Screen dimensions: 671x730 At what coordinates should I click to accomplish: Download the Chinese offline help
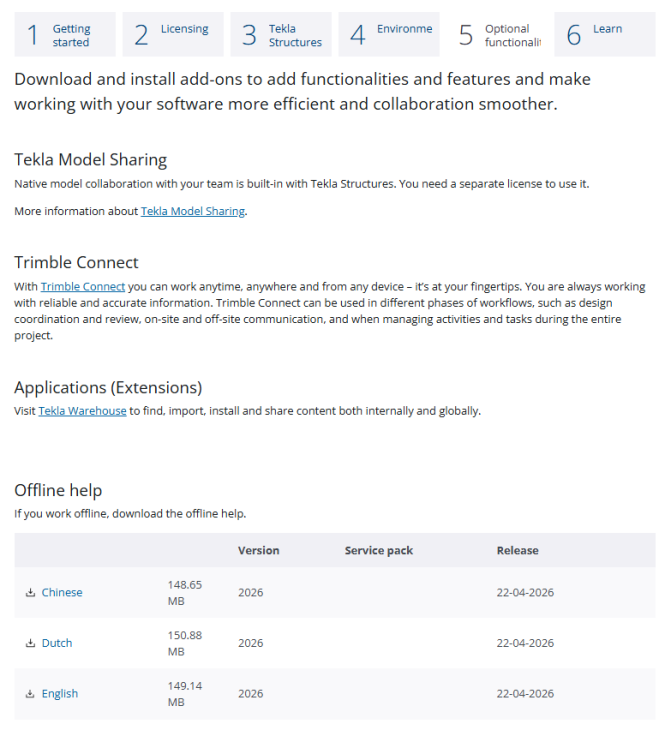(x=62, y=593)
